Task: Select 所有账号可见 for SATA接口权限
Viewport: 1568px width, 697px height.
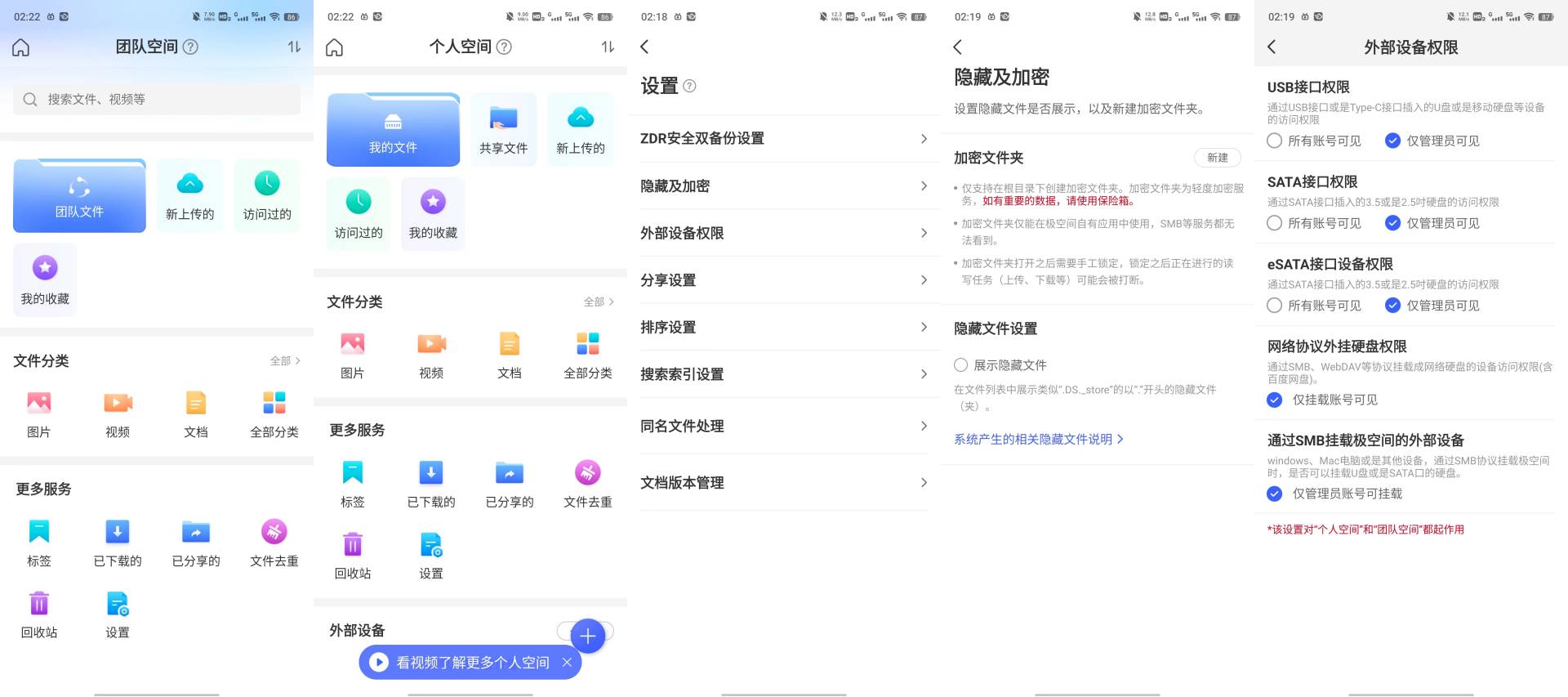Action: coord(1314,223)
